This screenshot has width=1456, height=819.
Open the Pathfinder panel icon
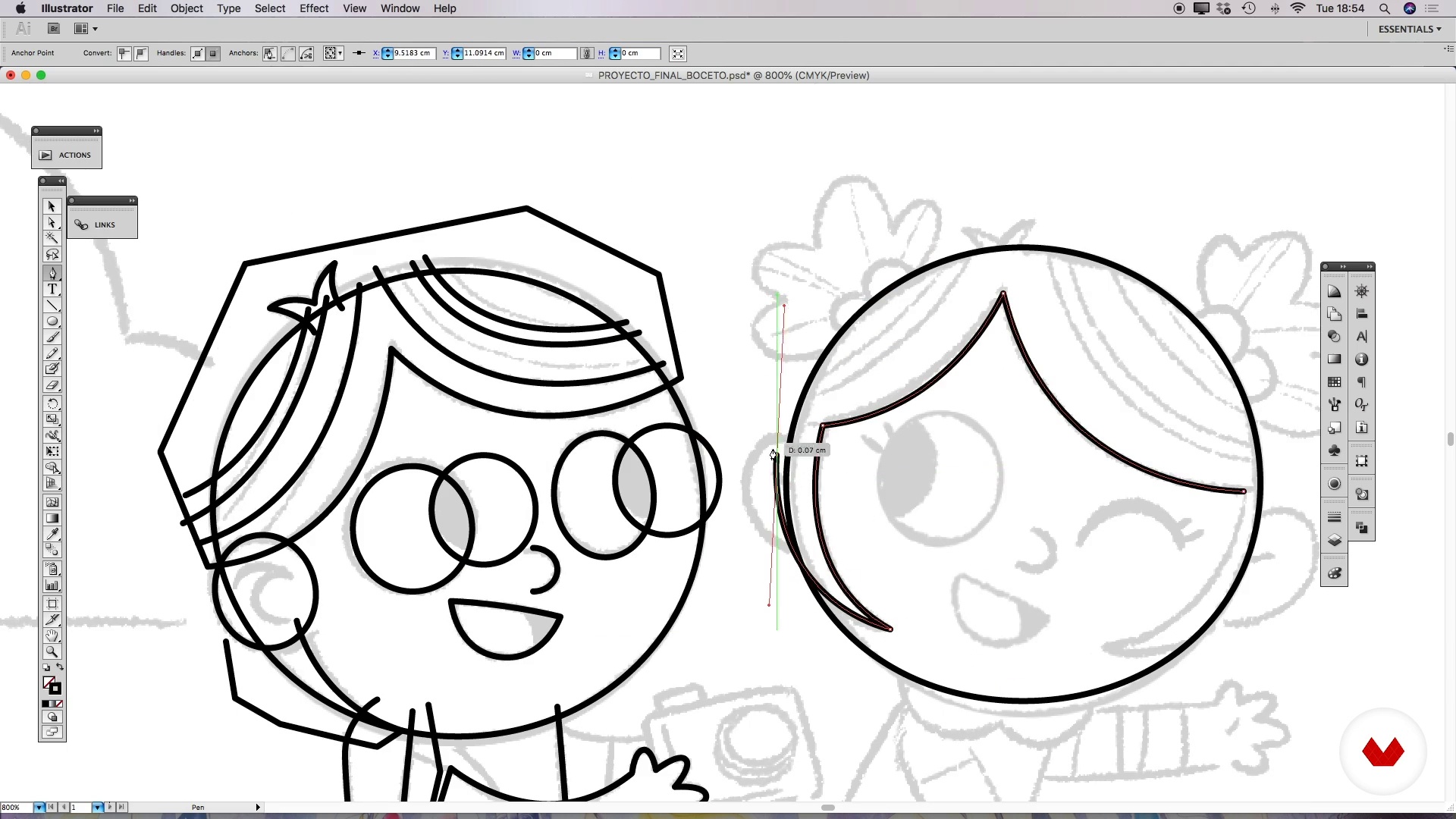(1362, 528)
